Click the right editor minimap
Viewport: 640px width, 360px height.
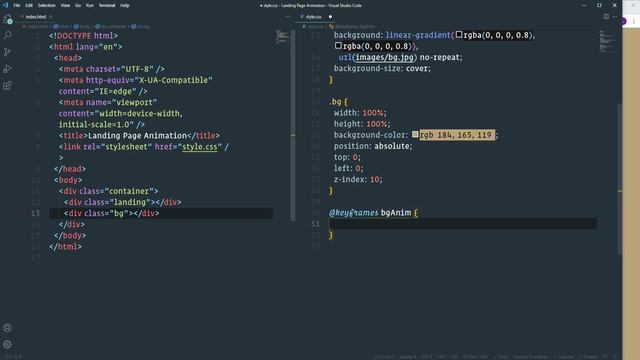(607, 41)
